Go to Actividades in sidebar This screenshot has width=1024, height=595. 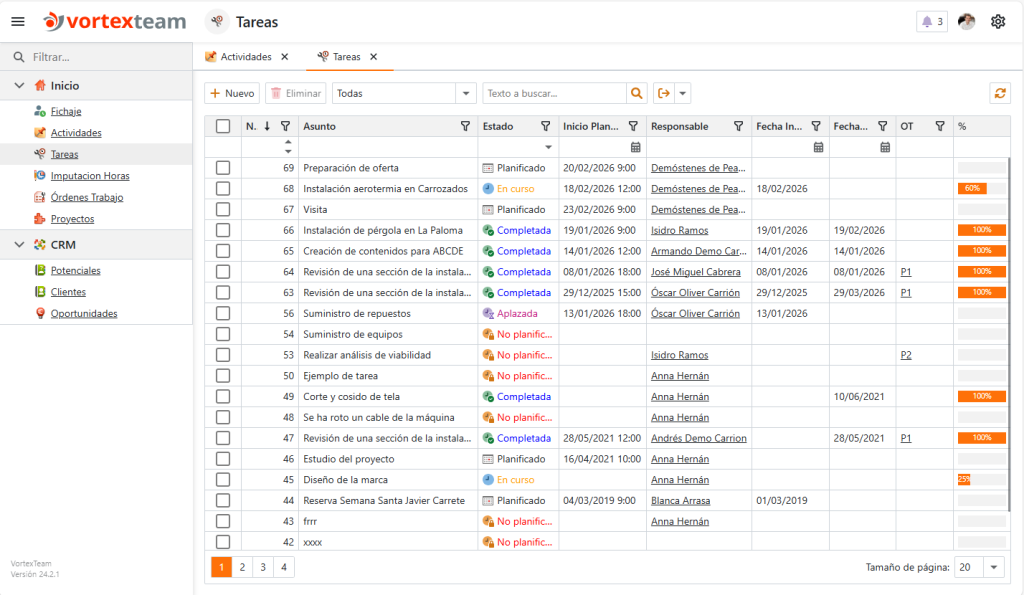[76, 133]
